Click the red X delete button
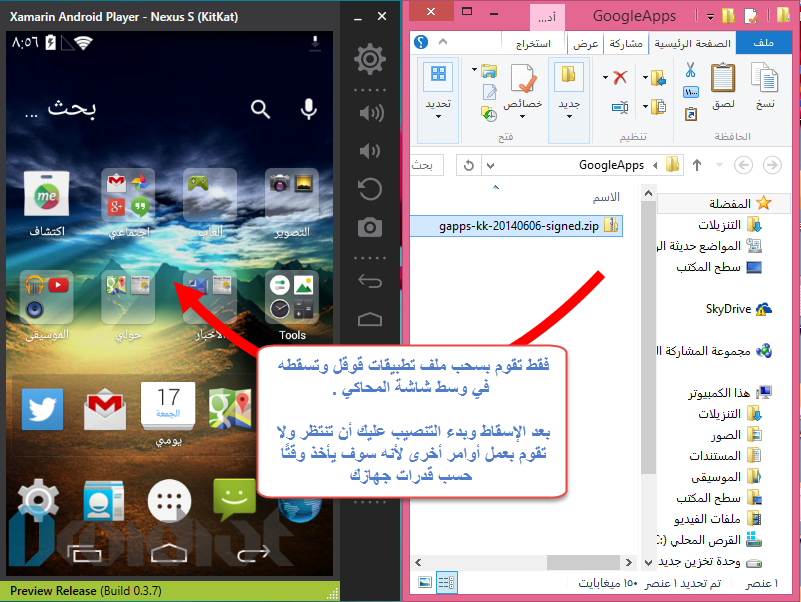The height and width of the screenshot is (602, 801). (620, 78)
